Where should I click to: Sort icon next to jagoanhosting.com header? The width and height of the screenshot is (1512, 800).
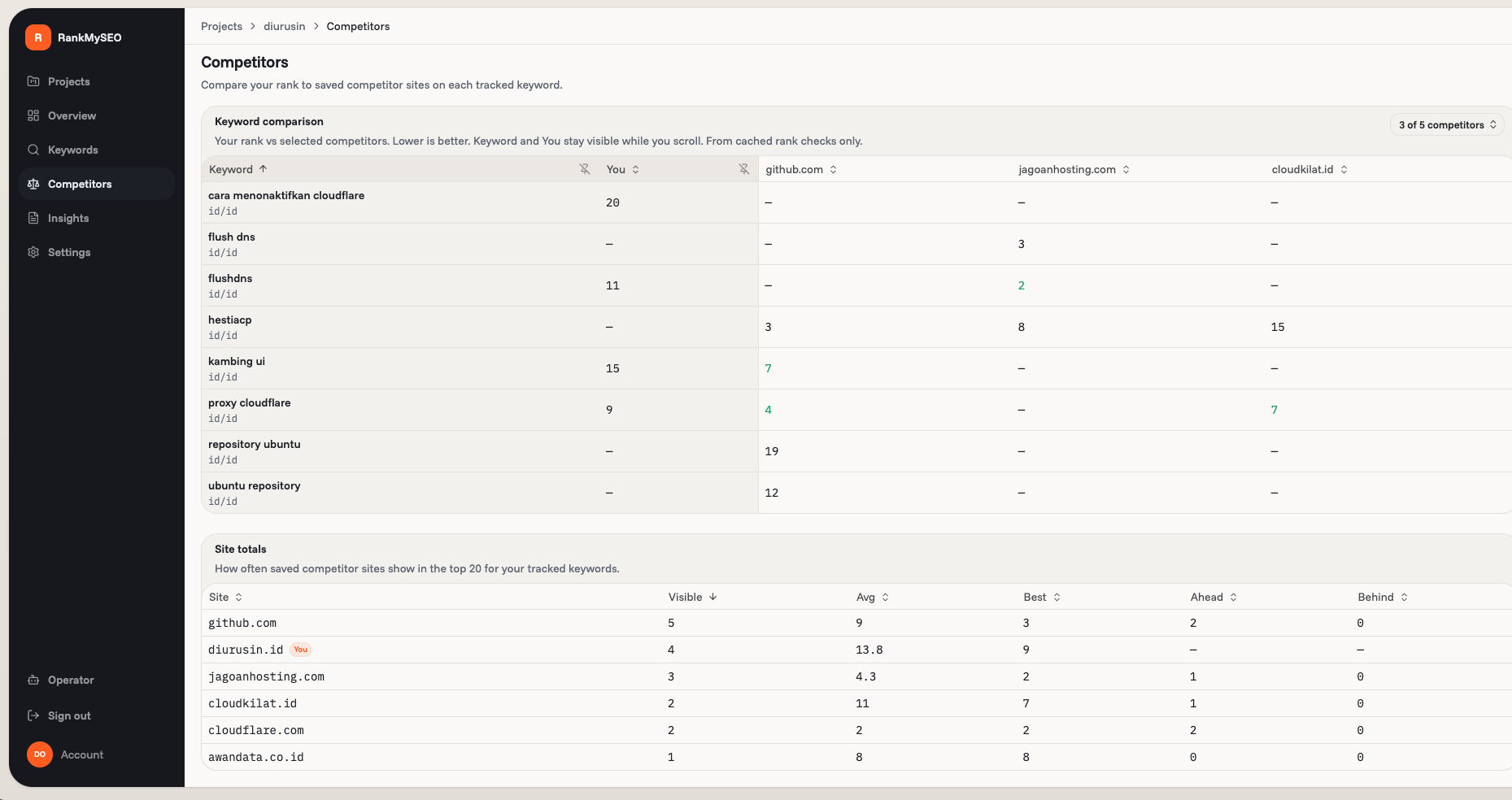[x=1126, y=169]
